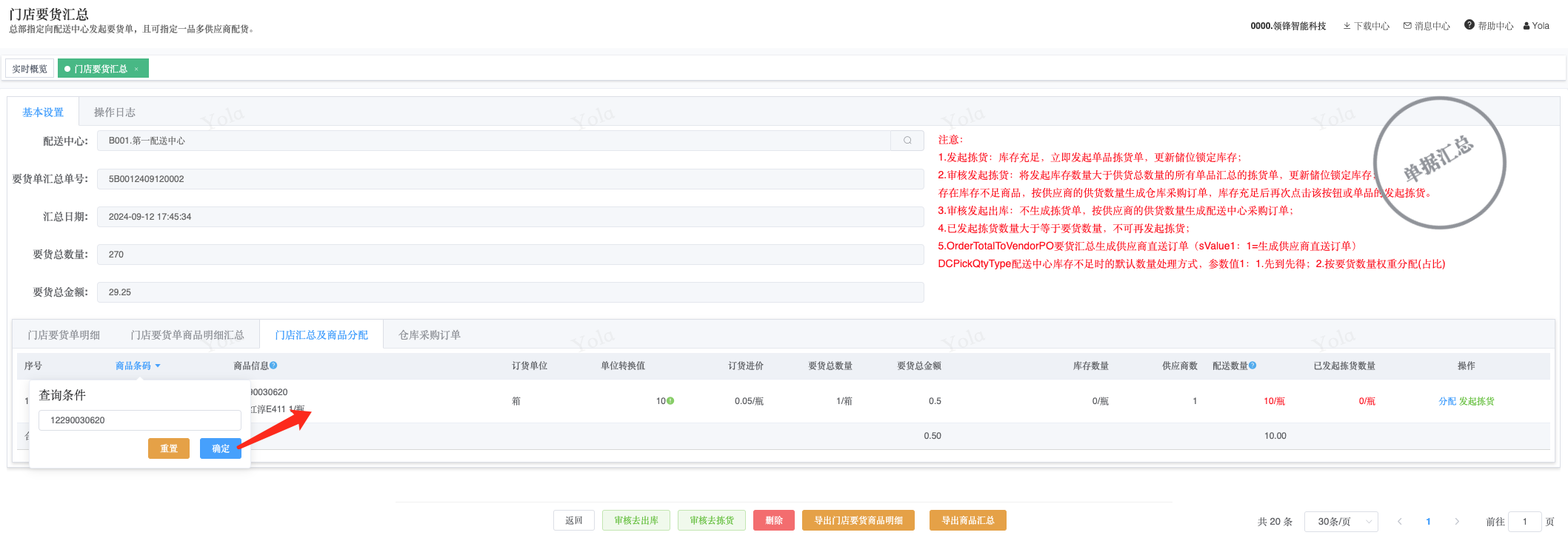Screen dimensions: 1568x538
Task: Open the 基本设置 tab
Action: (43, 112)
